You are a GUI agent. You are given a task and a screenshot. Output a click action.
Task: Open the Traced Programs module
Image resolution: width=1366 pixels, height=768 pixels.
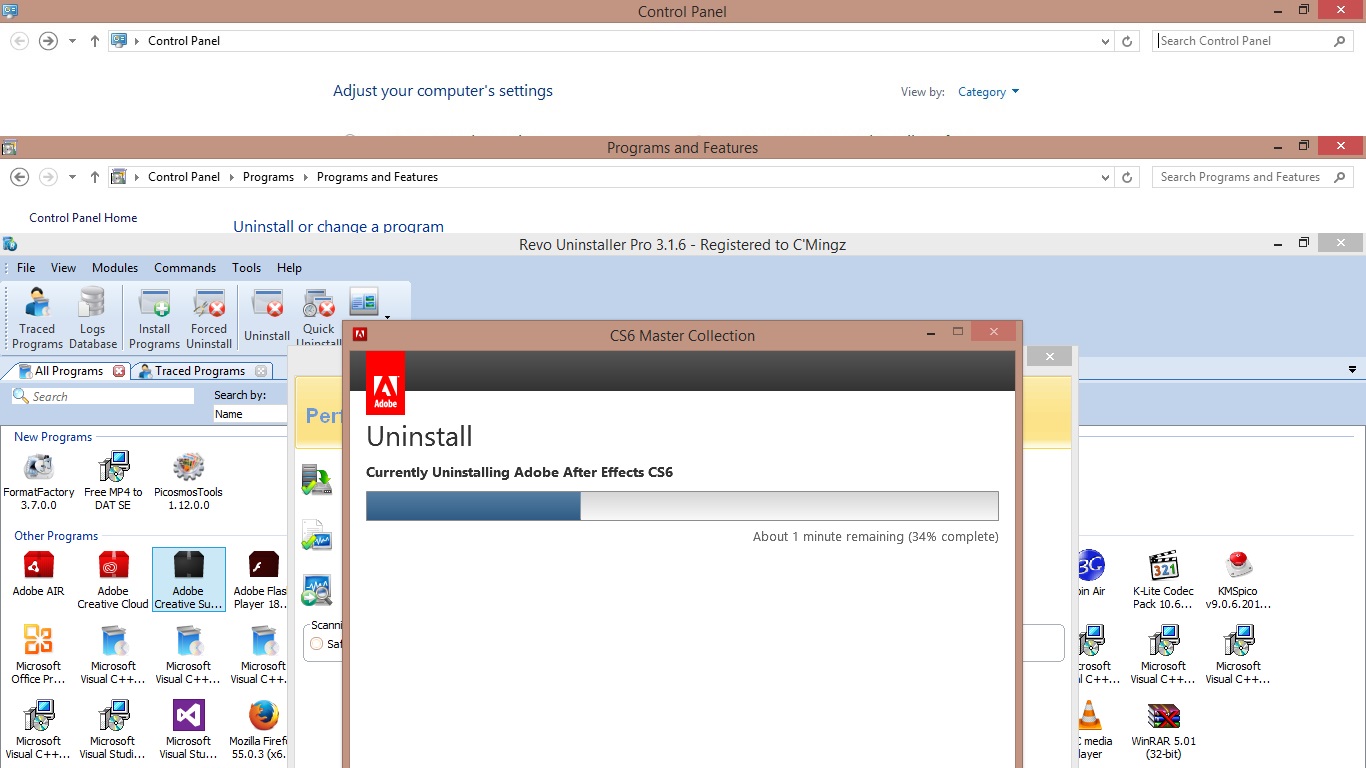[37, 316]
